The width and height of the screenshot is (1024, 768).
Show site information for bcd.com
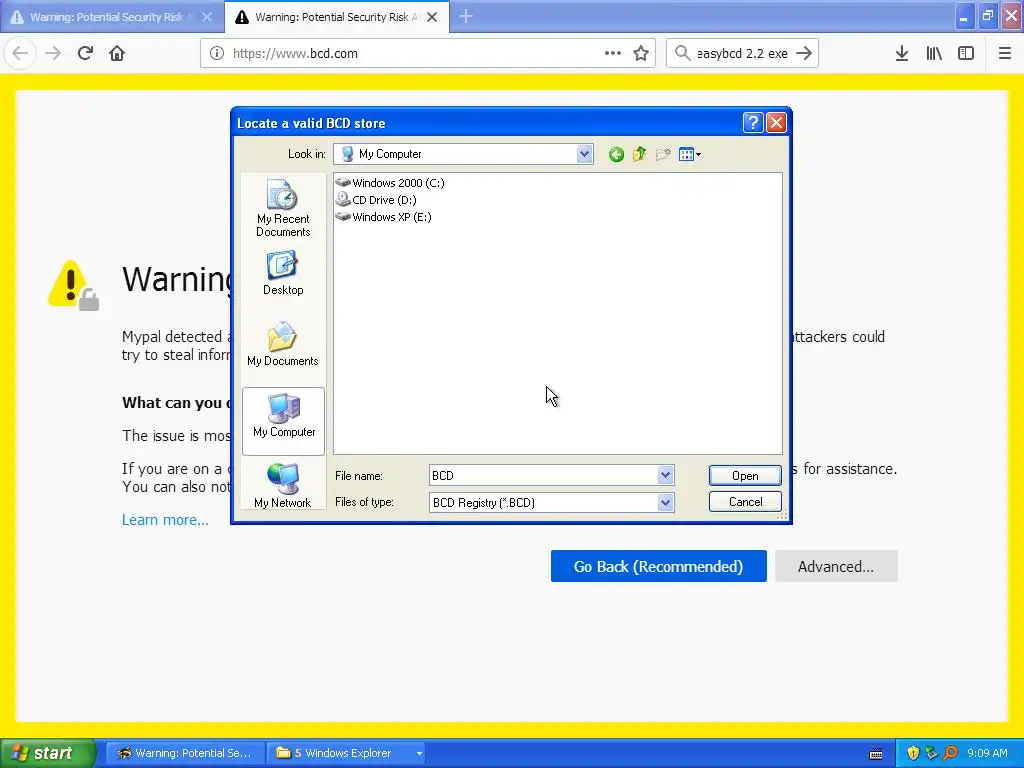point(217,54)
